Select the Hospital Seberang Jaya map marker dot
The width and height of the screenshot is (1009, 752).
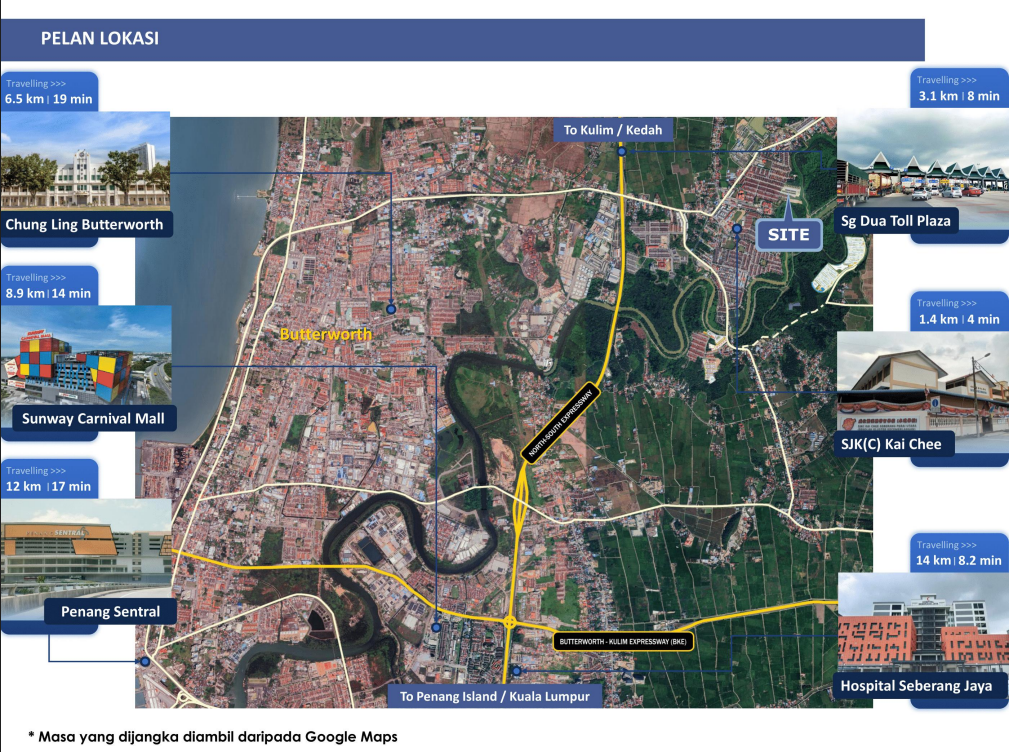coord(516,671)
